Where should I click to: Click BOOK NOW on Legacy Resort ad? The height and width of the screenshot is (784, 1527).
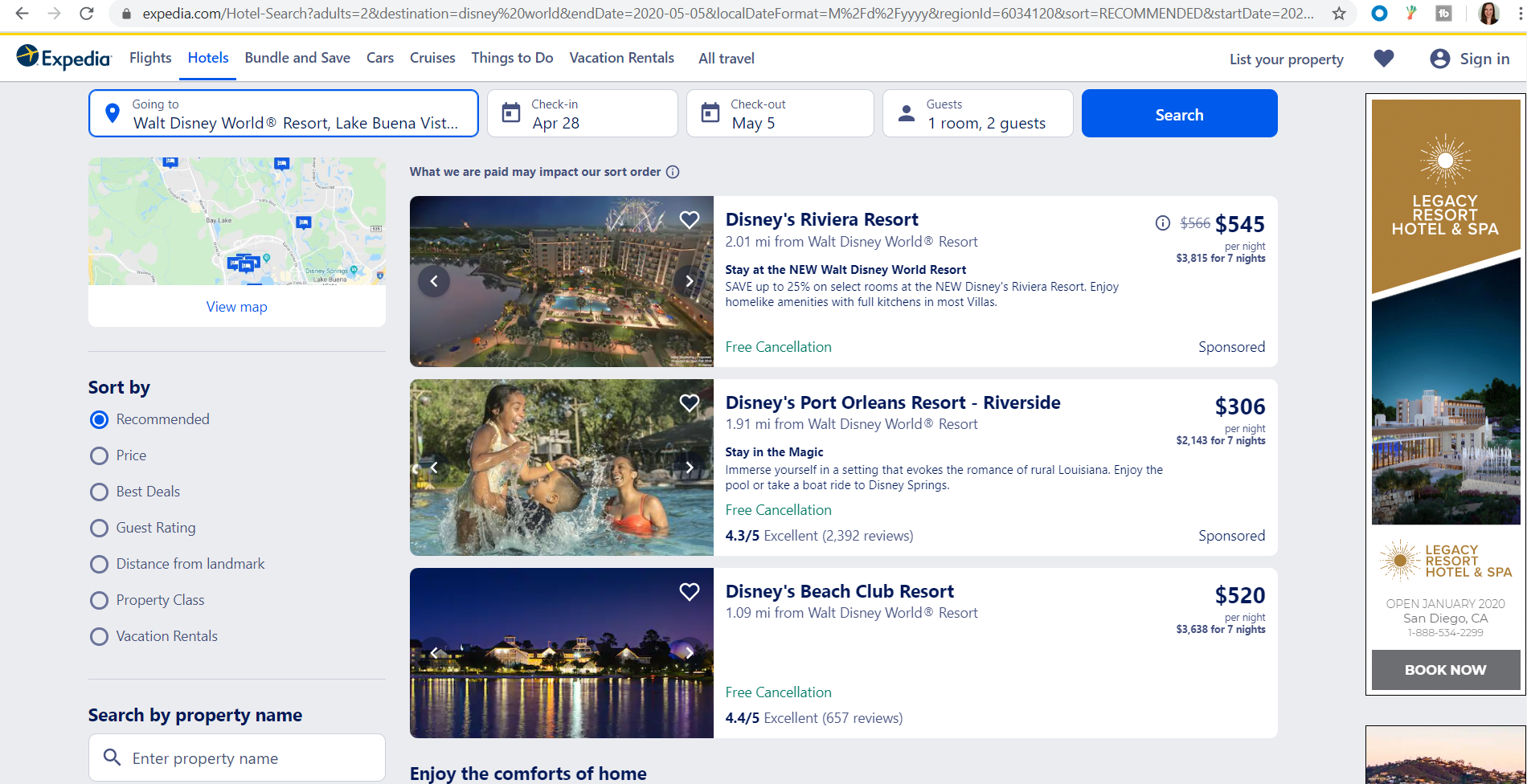pos(1445,670)
